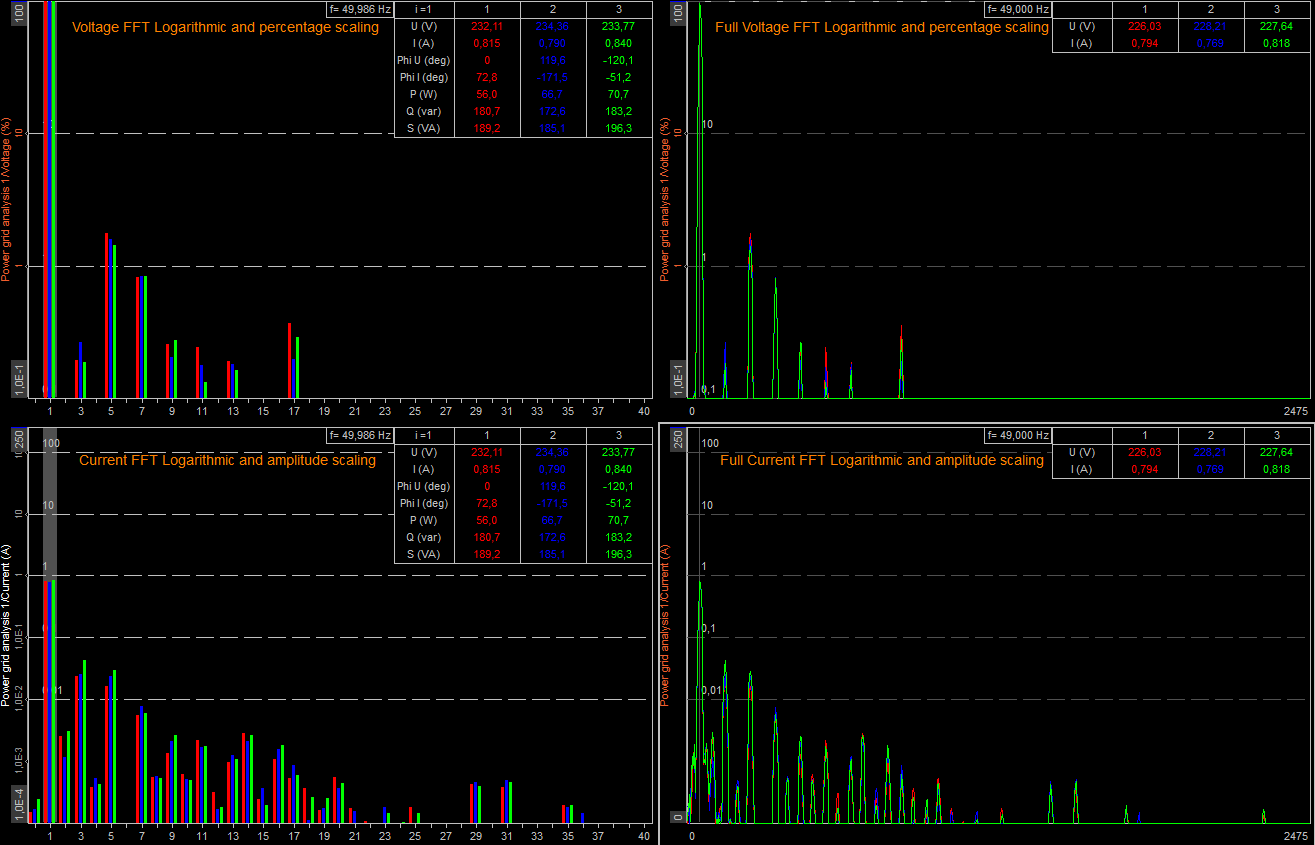1315x845 pixels.
Task: Click harmonic number 29 on the amplitude-scaling harmonic chart x-axis
Action: coord(476,835)
